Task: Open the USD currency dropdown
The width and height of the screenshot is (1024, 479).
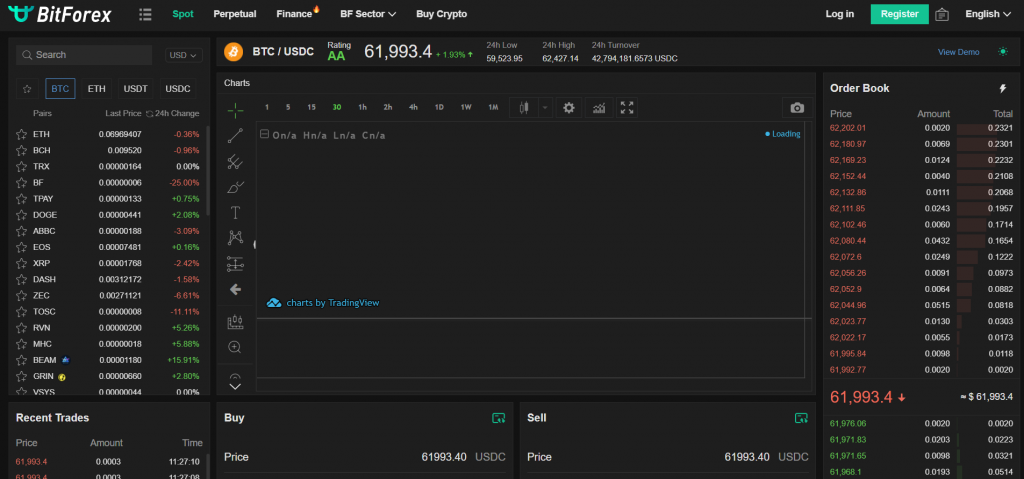Action: point(183,56)
